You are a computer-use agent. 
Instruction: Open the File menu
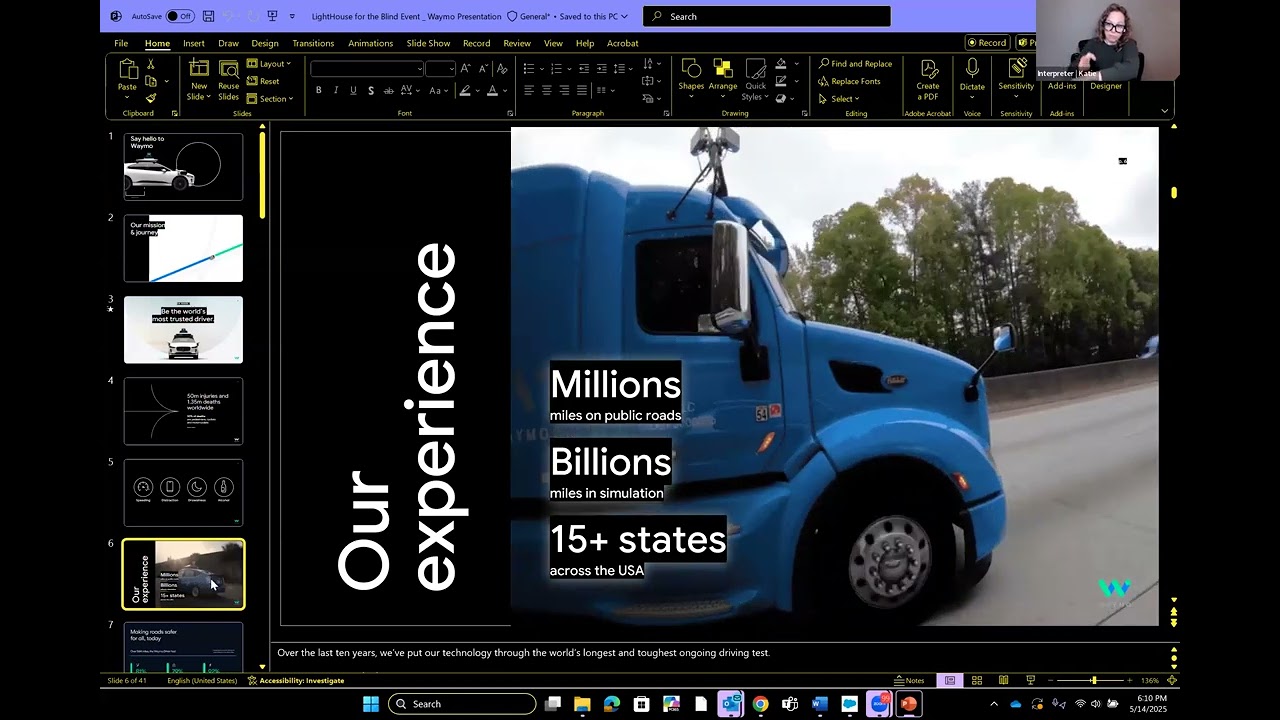[121, 43]
